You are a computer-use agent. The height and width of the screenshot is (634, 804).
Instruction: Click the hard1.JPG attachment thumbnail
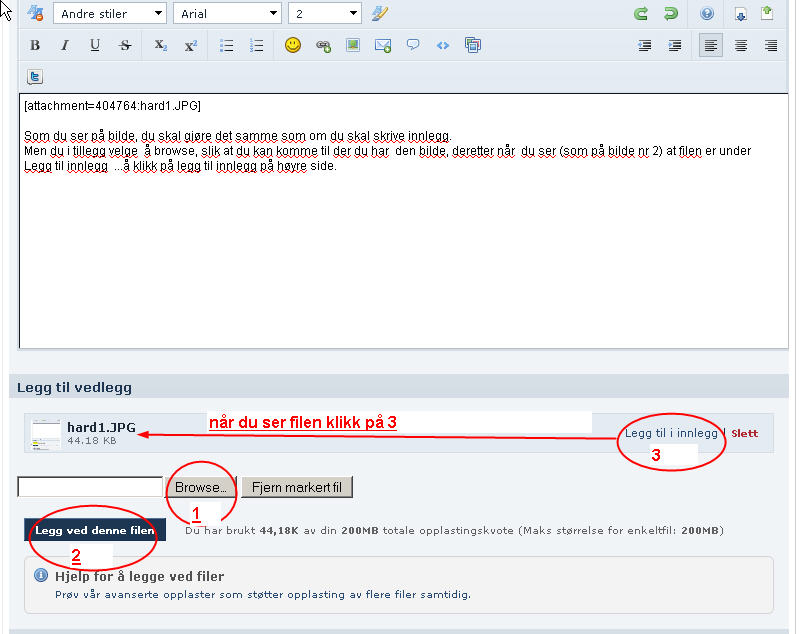46,434
